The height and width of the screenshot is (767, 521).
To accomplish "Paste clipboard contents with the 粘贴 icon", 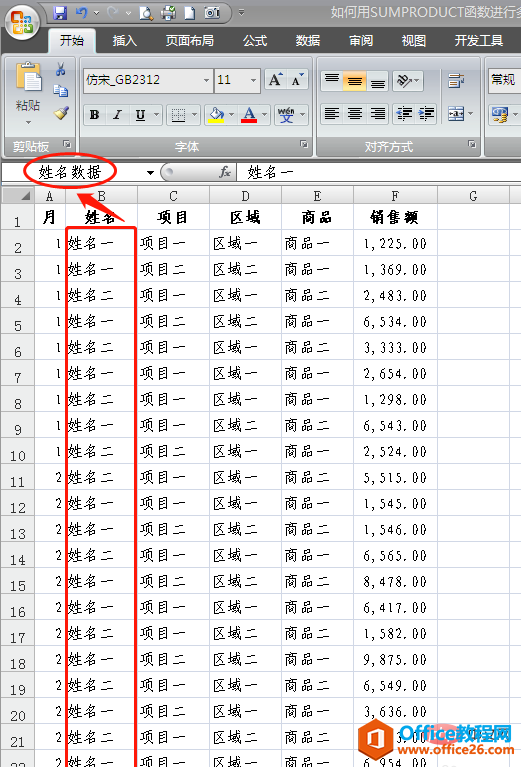I will pyautogui.click(x=28, y=77).
